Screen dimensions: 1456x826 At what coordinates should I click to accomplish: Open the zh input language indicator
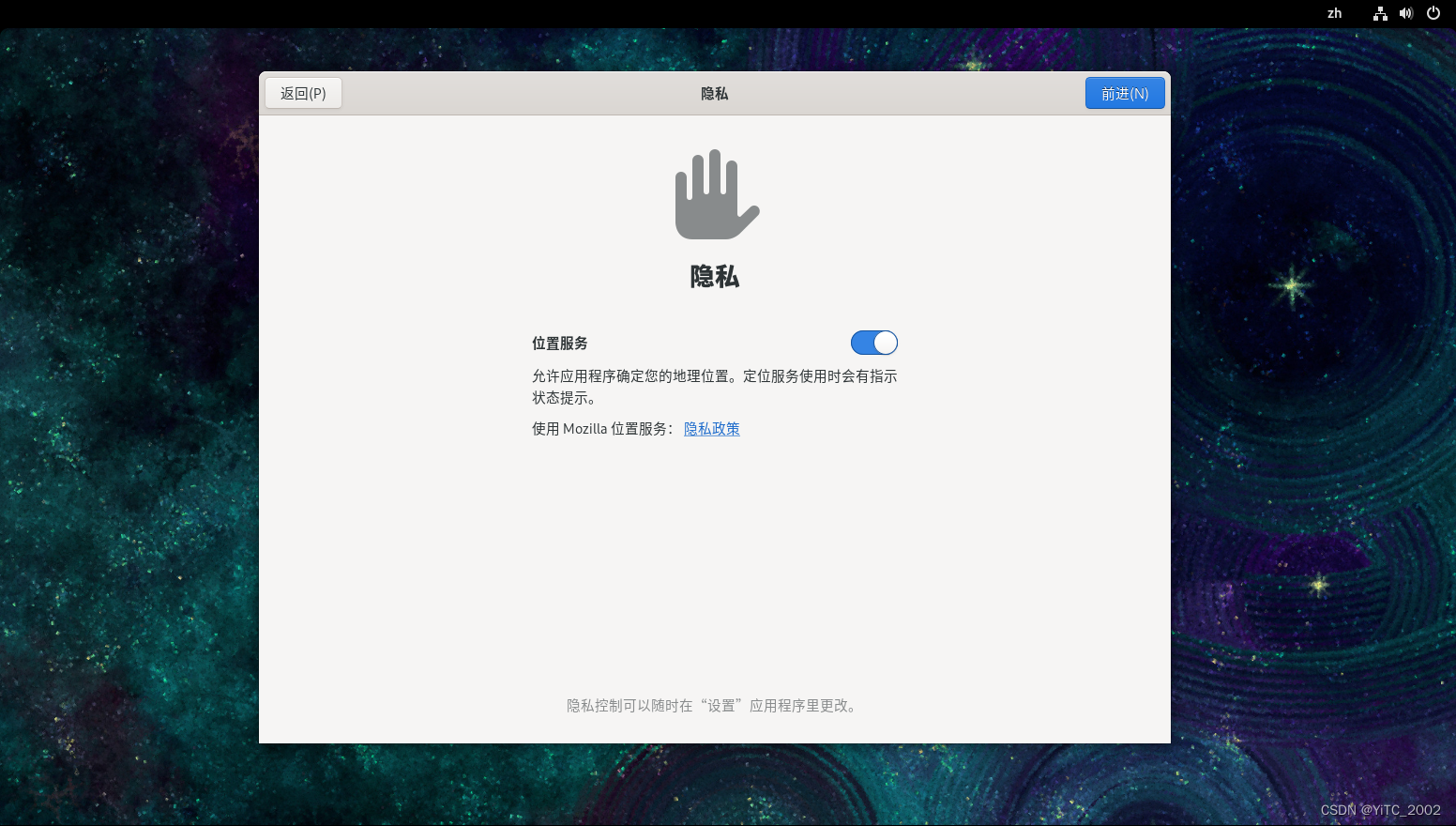point(1334,13)
